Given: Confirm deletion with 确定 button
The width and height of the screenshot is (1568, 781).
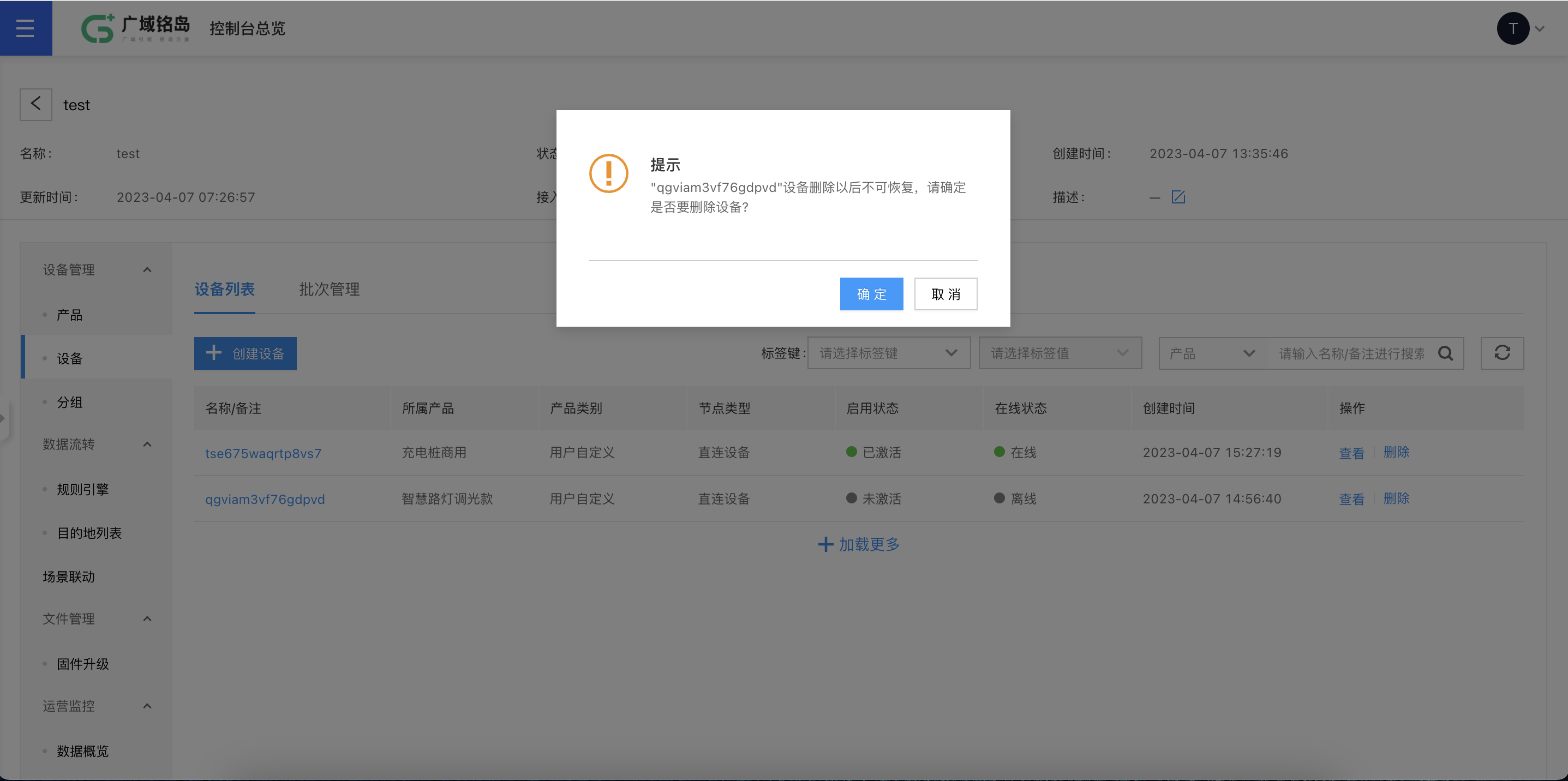Looking at the screenshot, I should click(x=871, y=295).
